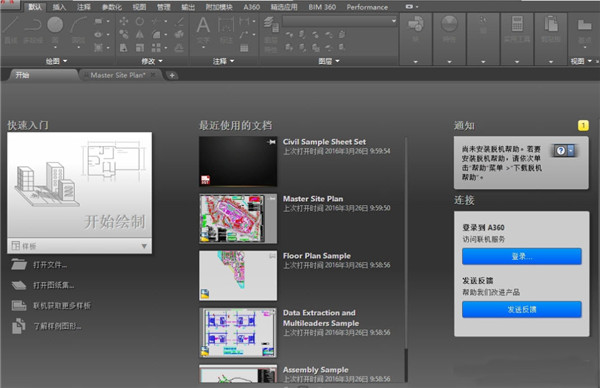Click the Linear dimension icon
Viewport: 600px width, 388px height.
click(245, 21)
